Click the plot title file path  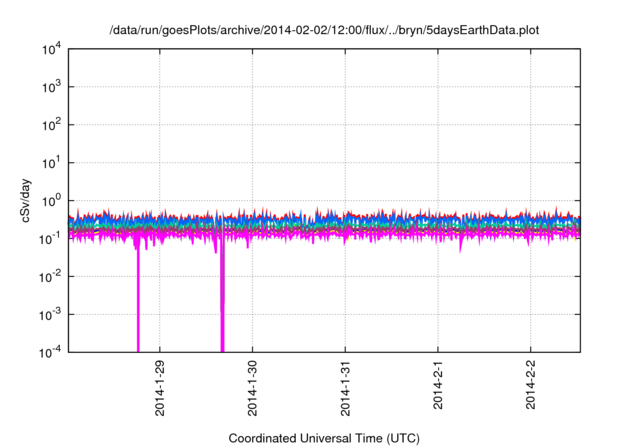click(x=324, y=30)
